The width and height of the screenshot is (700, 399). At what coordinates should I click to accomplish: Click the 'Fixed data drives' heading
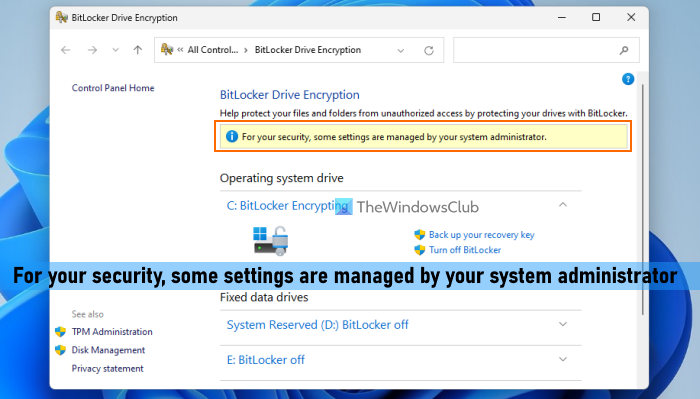pyautogui.click(x=264, y=297)
